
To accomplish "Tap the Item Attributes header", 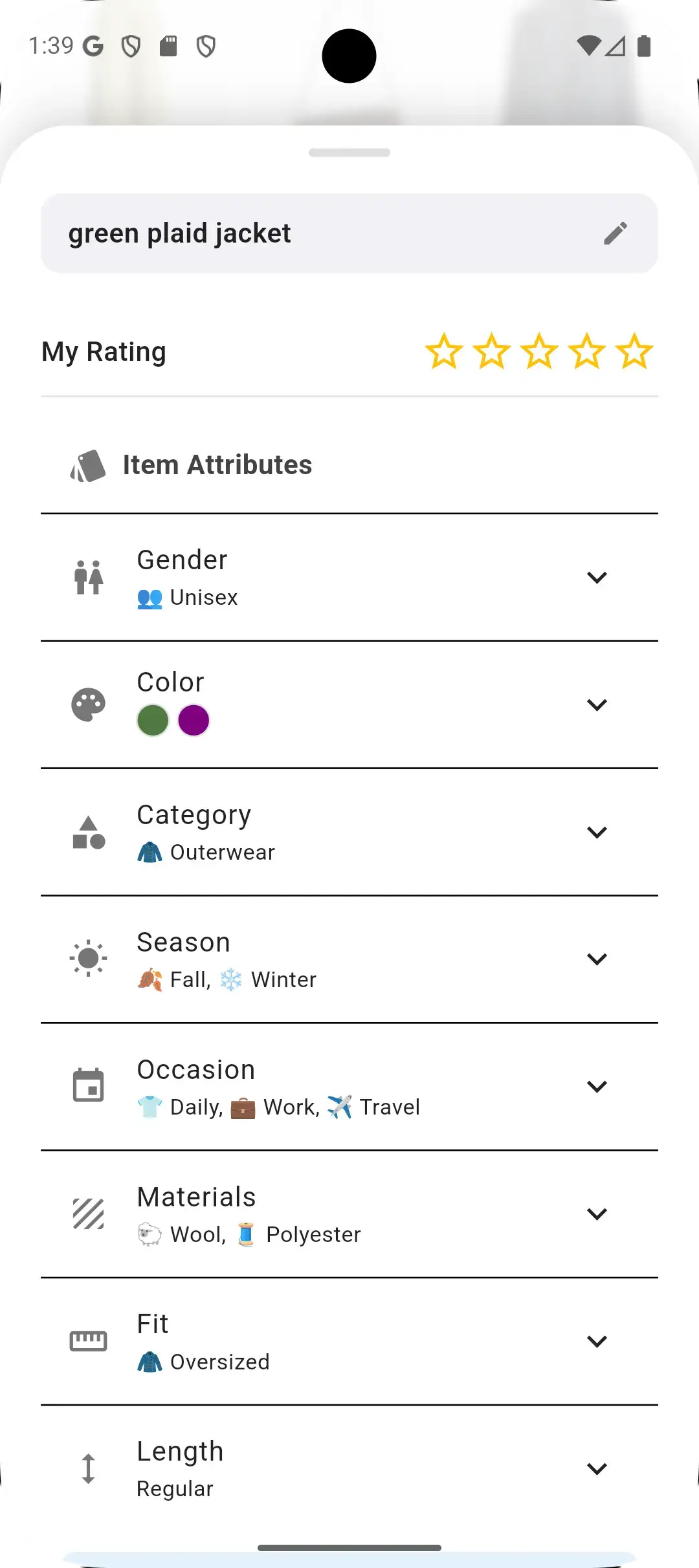I will 217,465.
